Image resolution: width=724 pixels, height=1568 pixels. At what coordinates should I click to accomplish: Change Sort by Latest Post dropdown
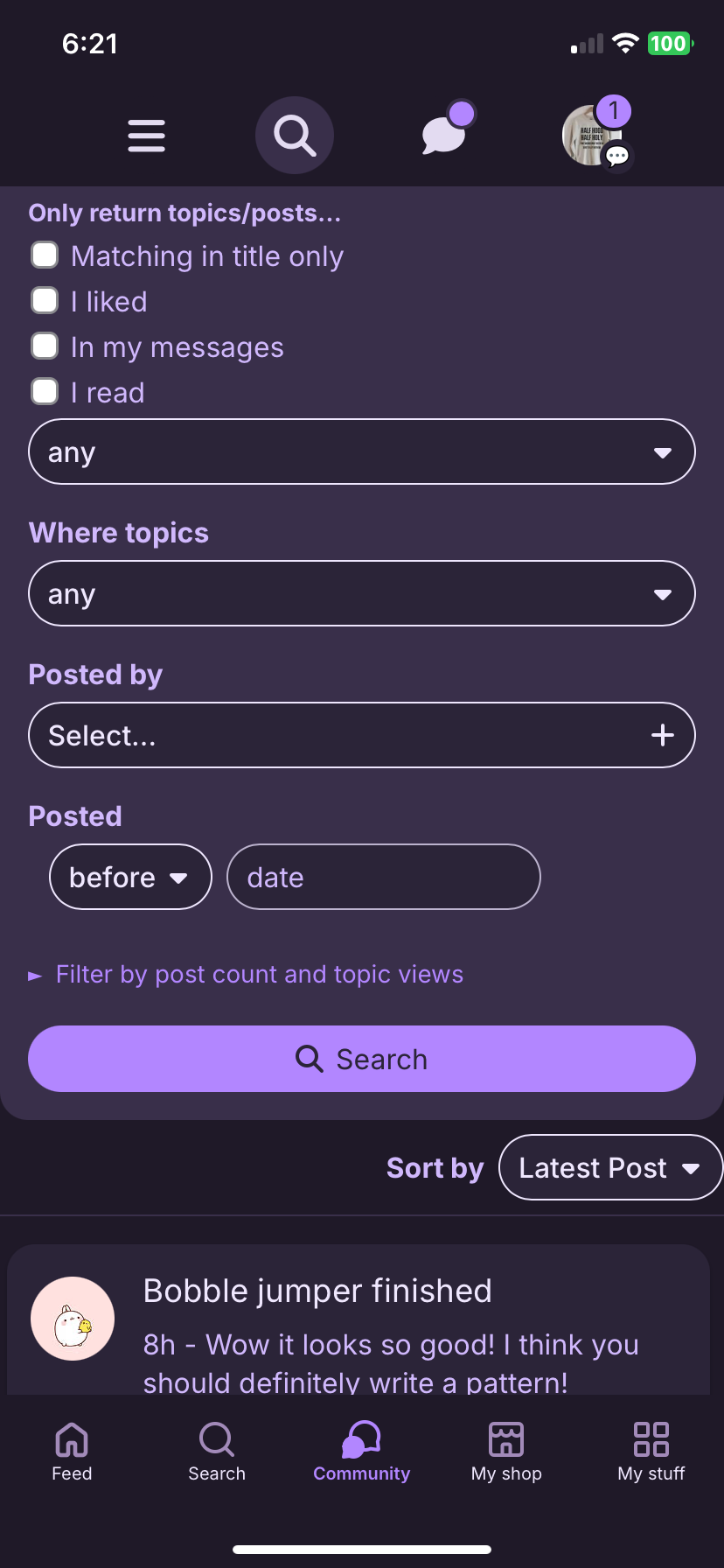pos(609,1167)
